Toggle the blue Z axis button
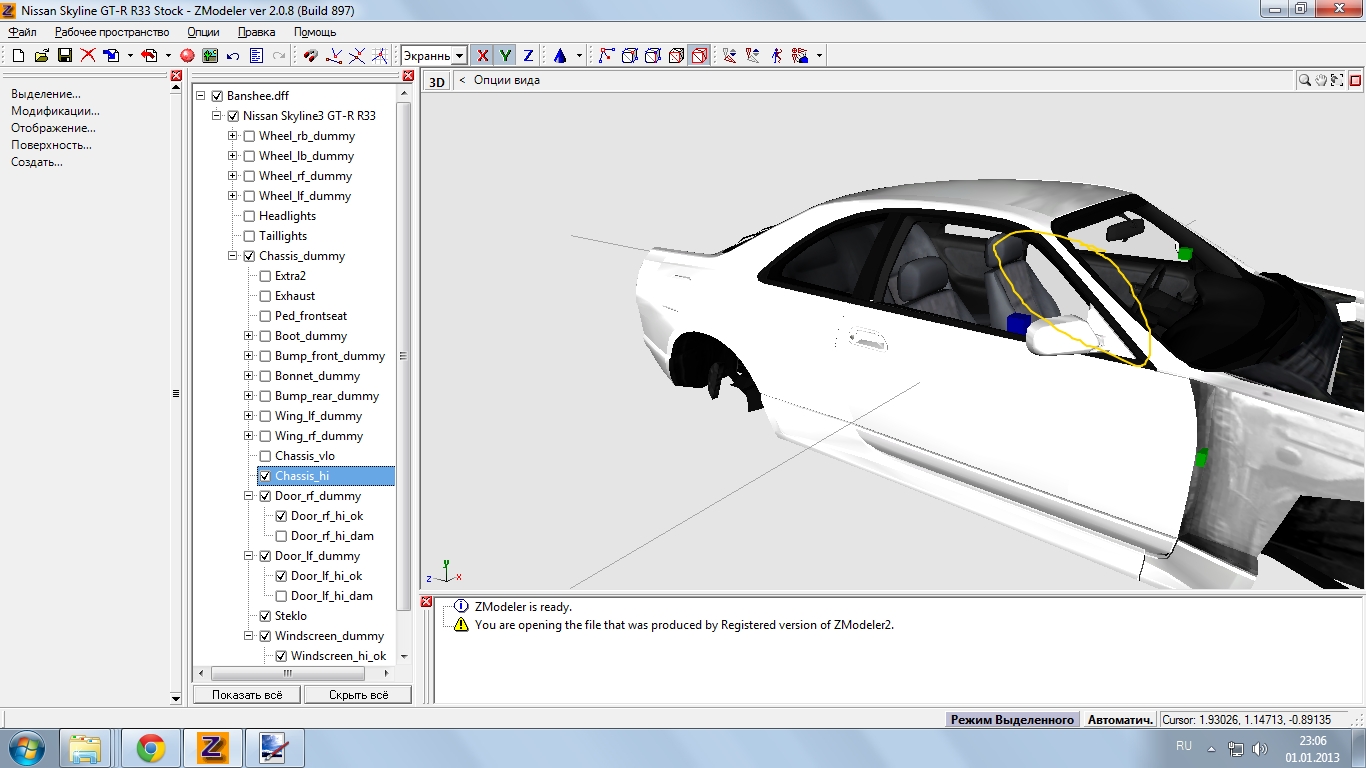 528,56
